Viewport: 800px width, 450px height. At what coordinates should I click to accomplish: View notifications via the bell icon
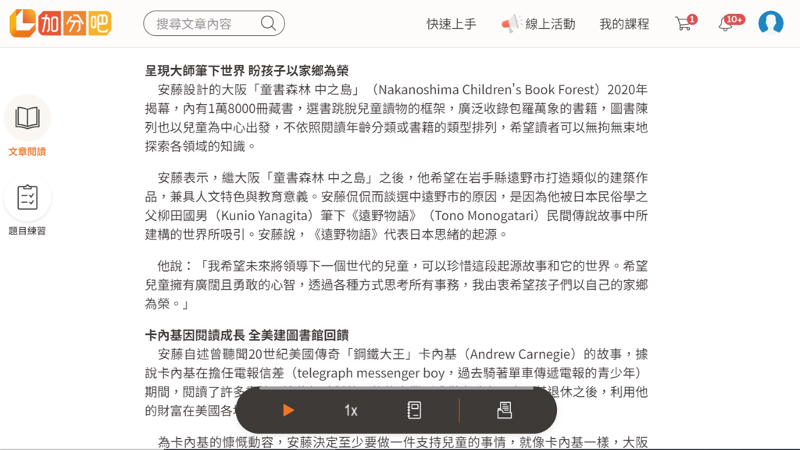click(726, 24)
